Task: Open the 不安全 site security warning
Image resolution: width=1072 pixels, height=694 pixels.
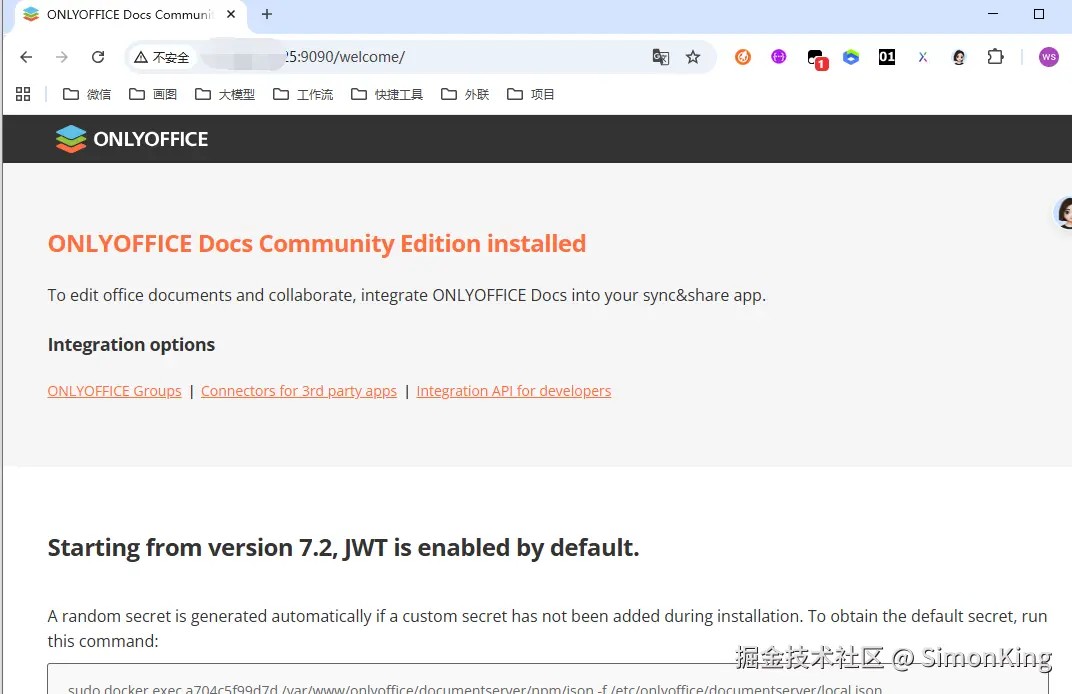Action: click(x=161, y=57)
